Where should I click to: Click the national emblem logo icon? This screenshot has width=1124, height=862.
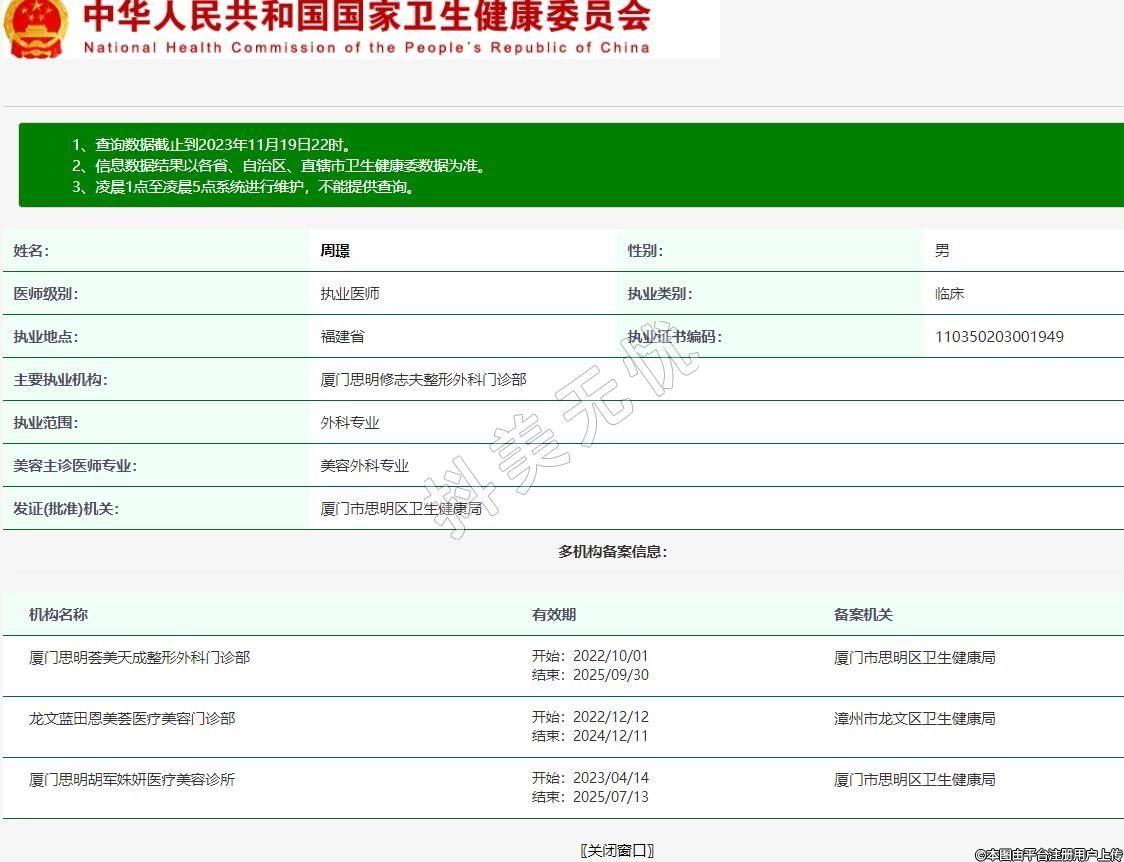[x=36, y=26]
